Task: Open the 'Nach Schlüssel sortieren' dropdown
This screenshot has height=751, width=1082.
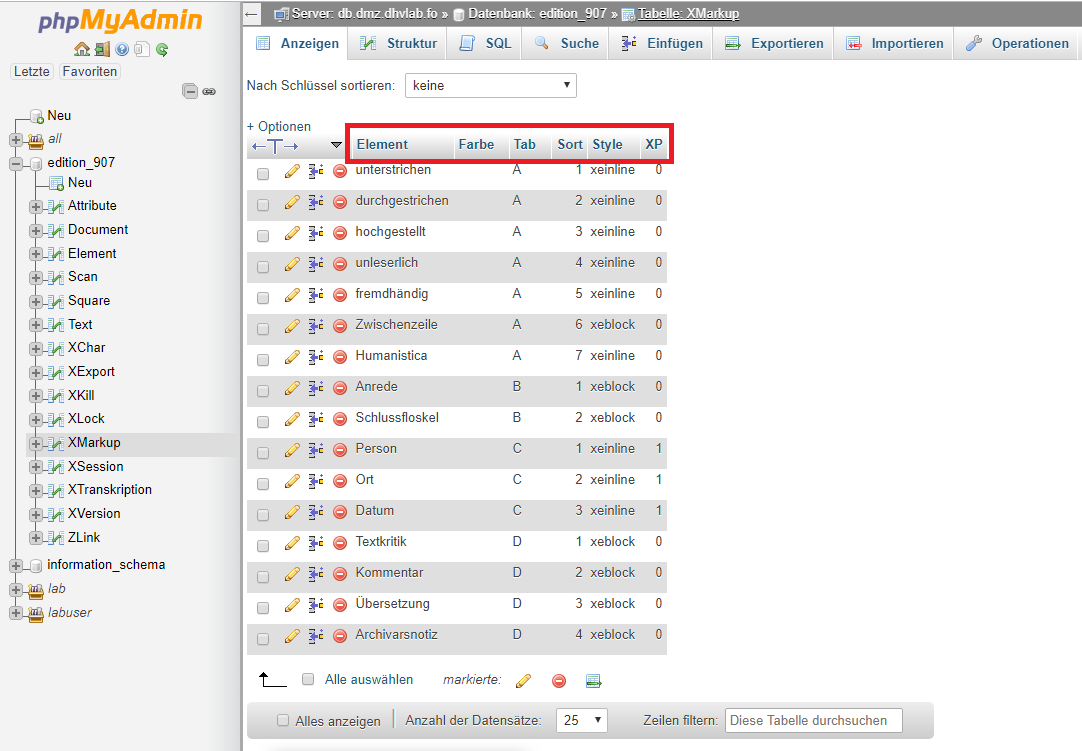Action: 490,86
